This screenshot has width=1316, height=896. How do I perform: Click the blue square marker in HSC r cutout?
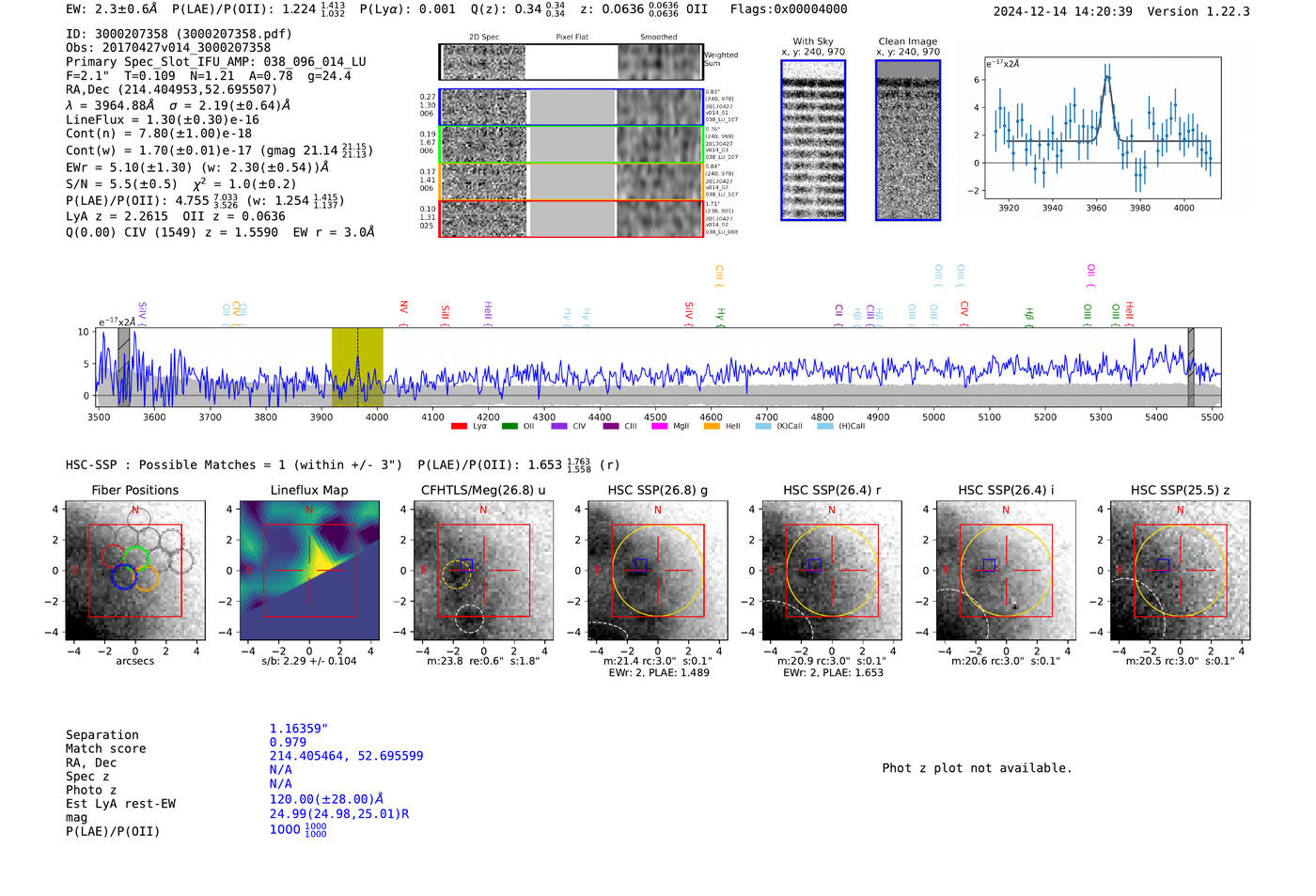tap(815, 565)
